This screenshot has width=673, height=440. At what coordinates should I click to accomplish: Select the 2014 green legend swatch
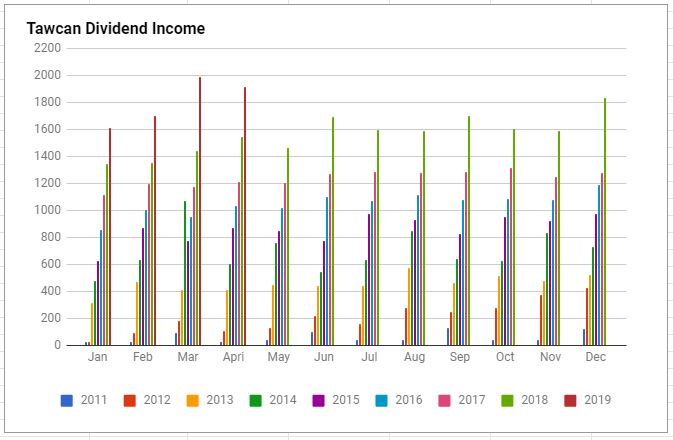tap(254, 400)
